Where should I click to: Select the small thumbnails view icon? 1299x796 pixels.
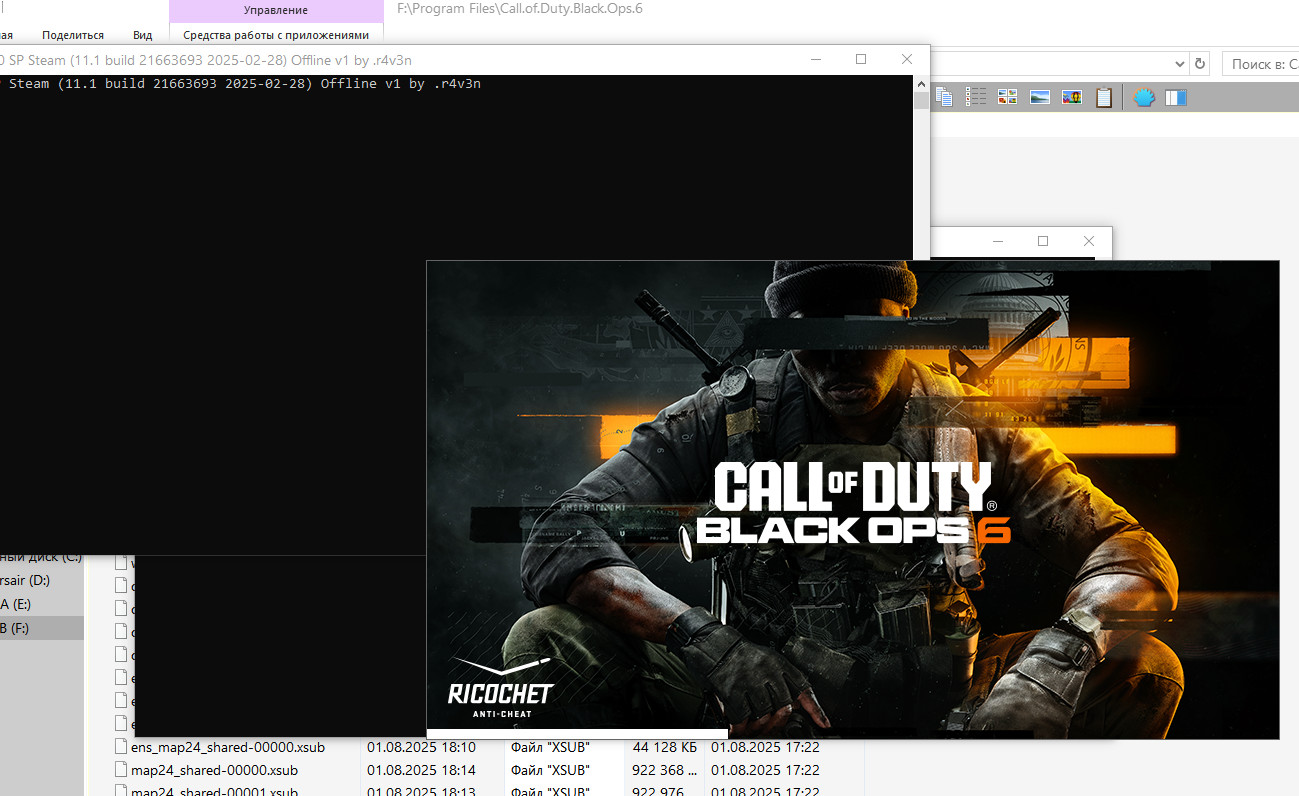pos(1008,97)
